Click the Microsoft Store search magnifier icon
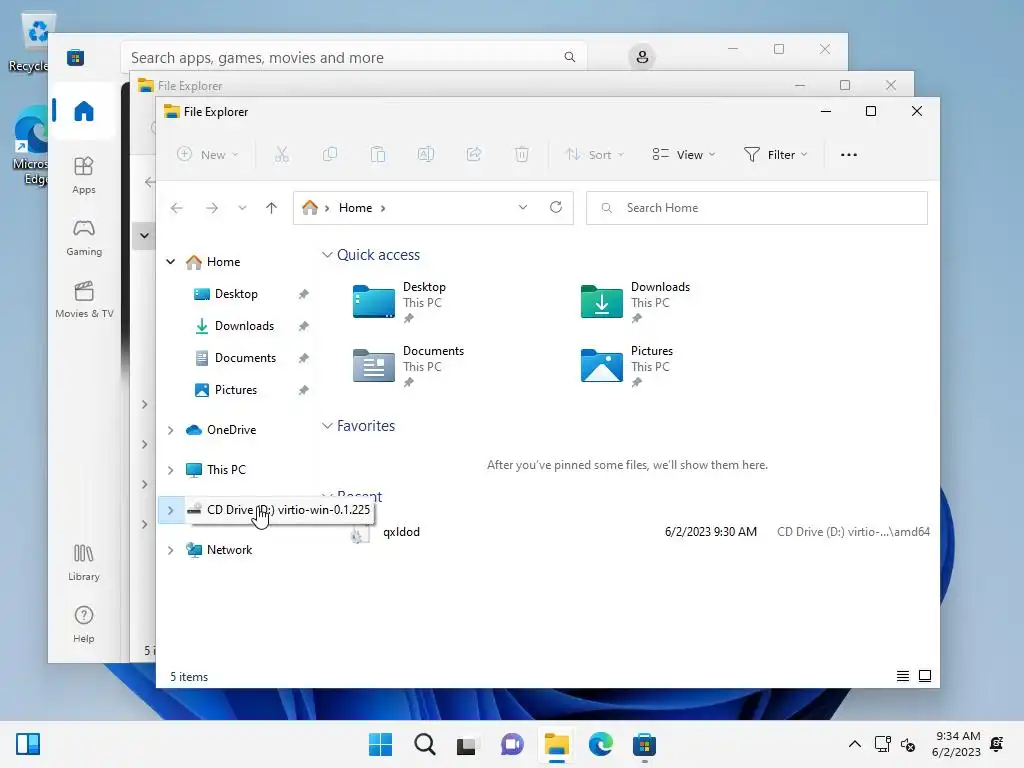Screen dimensions: 1024x768 point(569,57)
